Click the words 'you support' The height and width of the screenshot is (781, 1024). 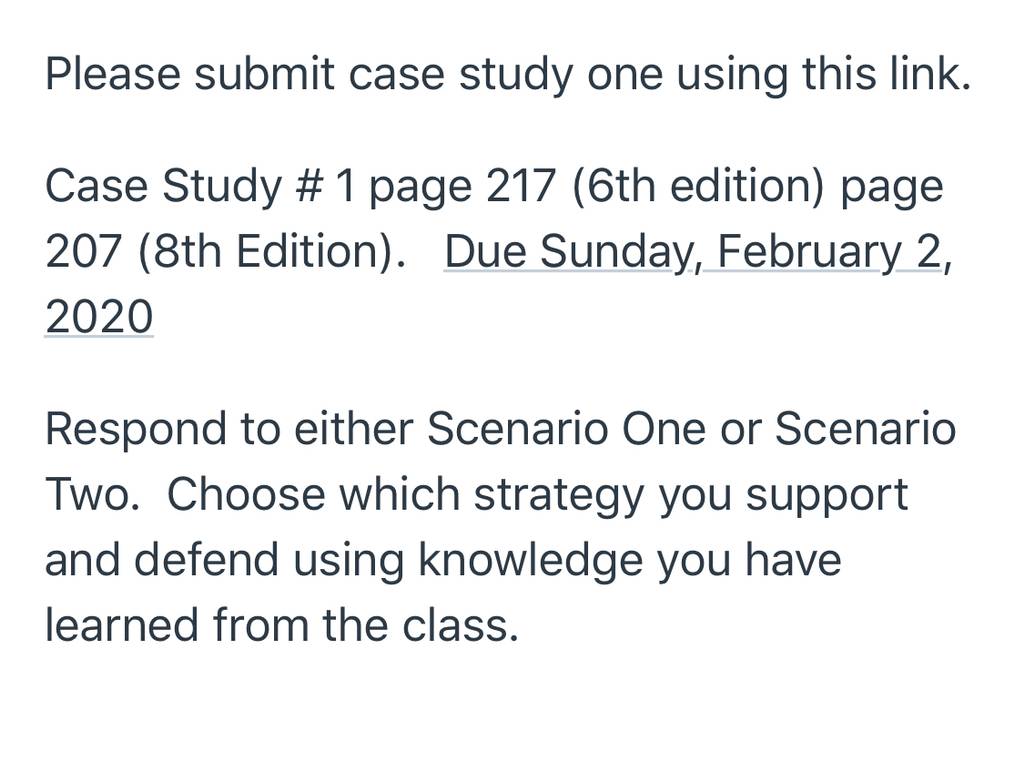783,494
